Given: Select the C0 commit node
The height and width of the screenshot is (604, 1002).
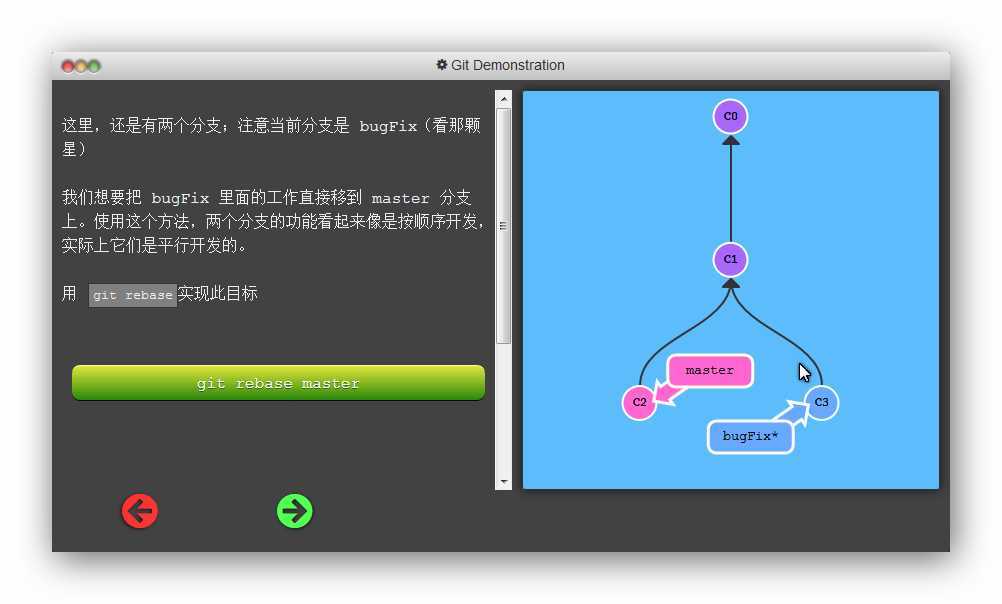Looking at the screenshot, I should 730,116.
